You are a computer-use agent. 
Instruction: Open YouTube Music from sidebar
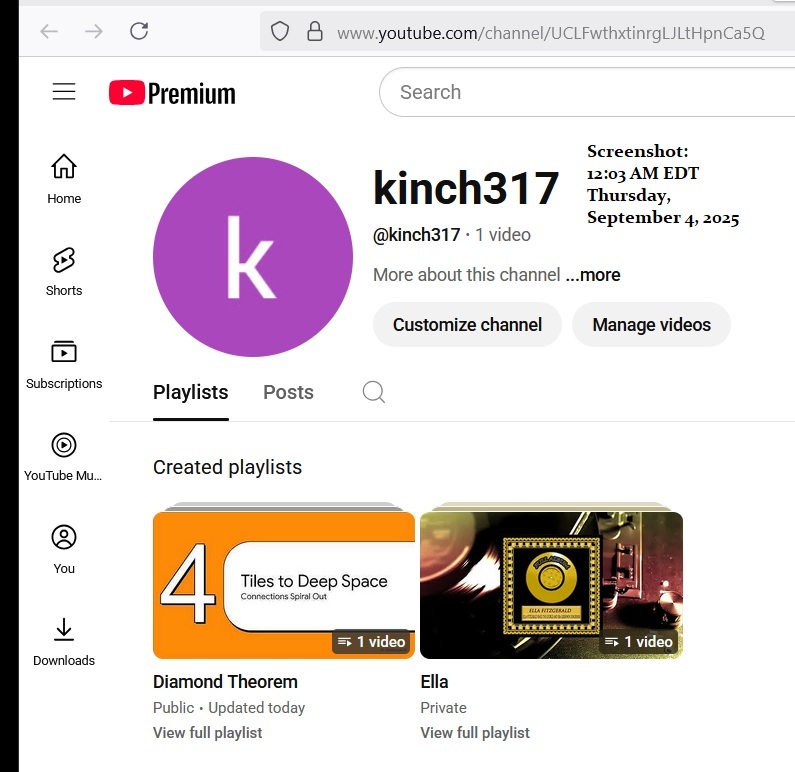click(64, 457)
